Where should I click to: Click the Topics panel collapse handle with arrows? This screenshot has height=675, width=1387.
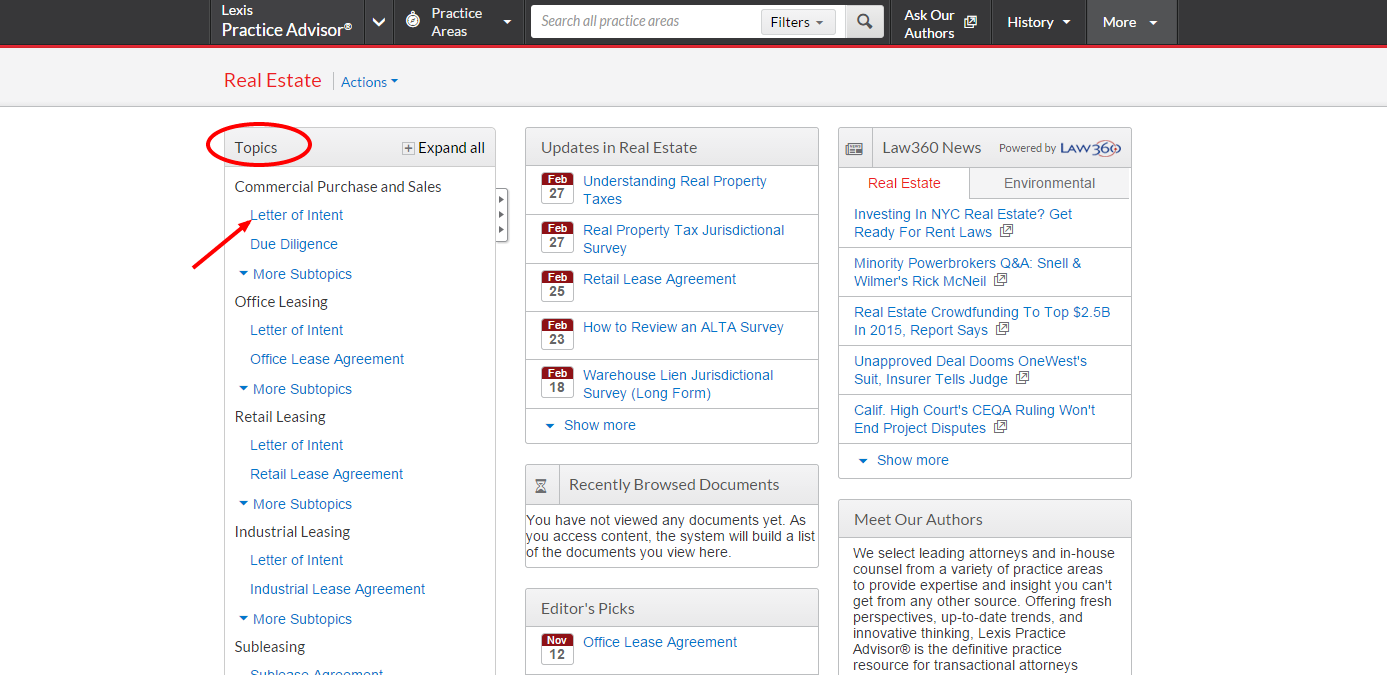501,214
